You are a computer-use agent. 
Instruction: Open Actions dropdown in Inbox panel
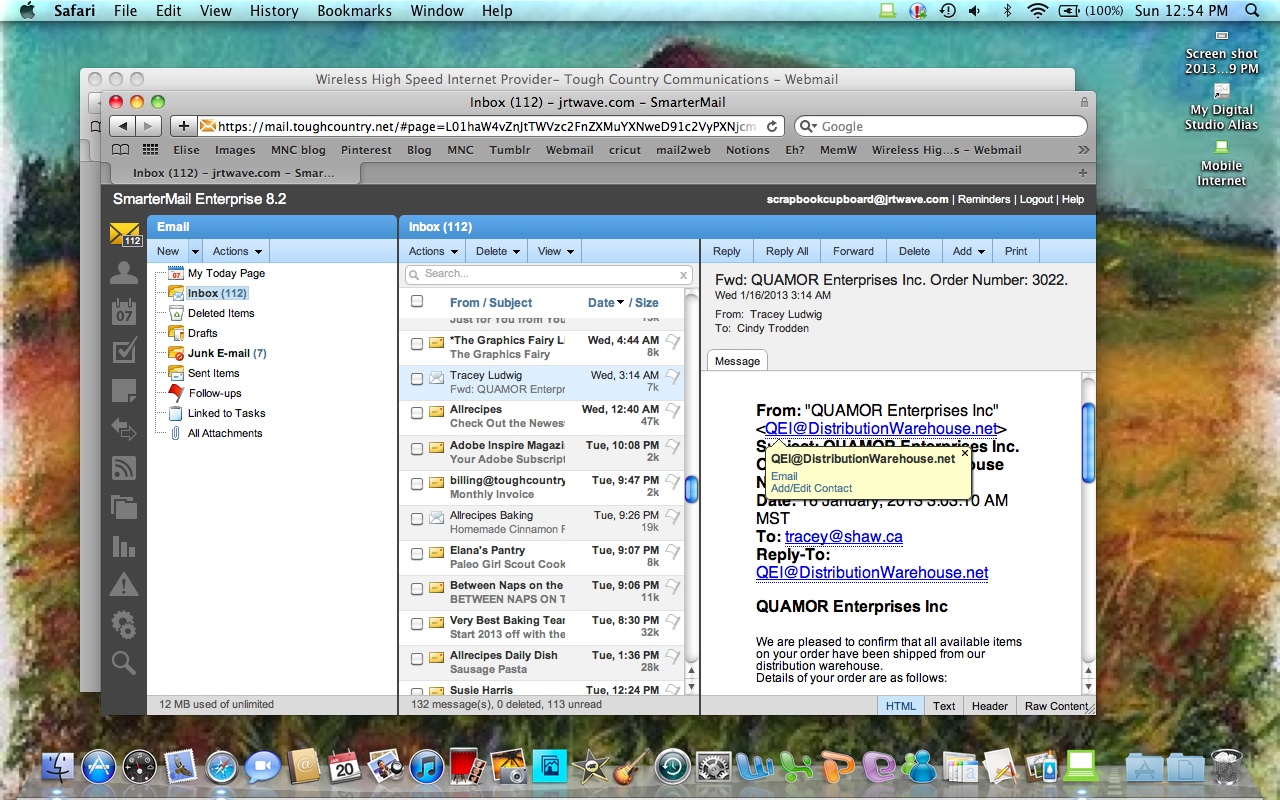click(x=433, y=252)
